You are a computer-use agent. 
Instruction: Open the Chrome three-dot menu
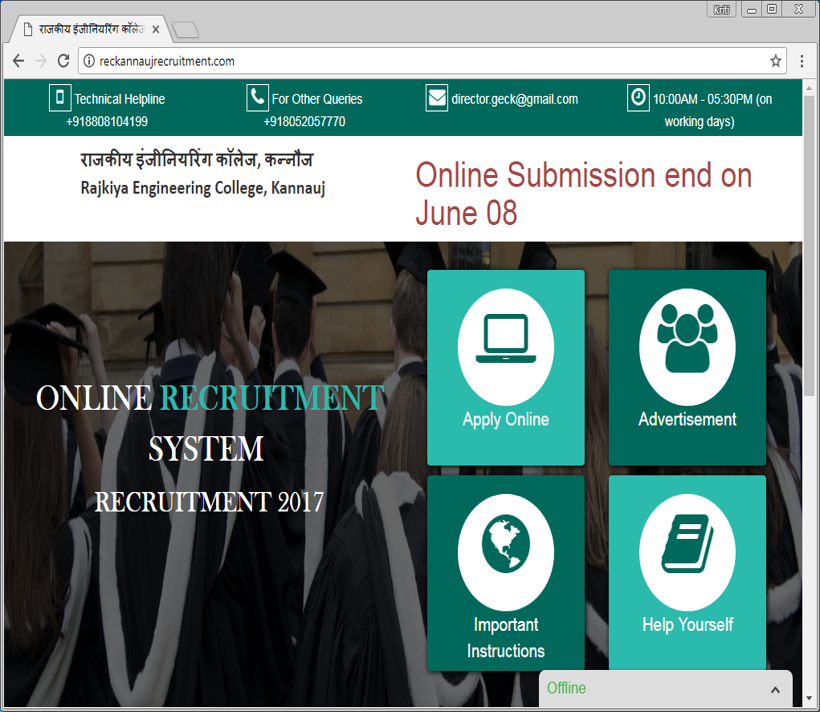(x=802, y=61)
